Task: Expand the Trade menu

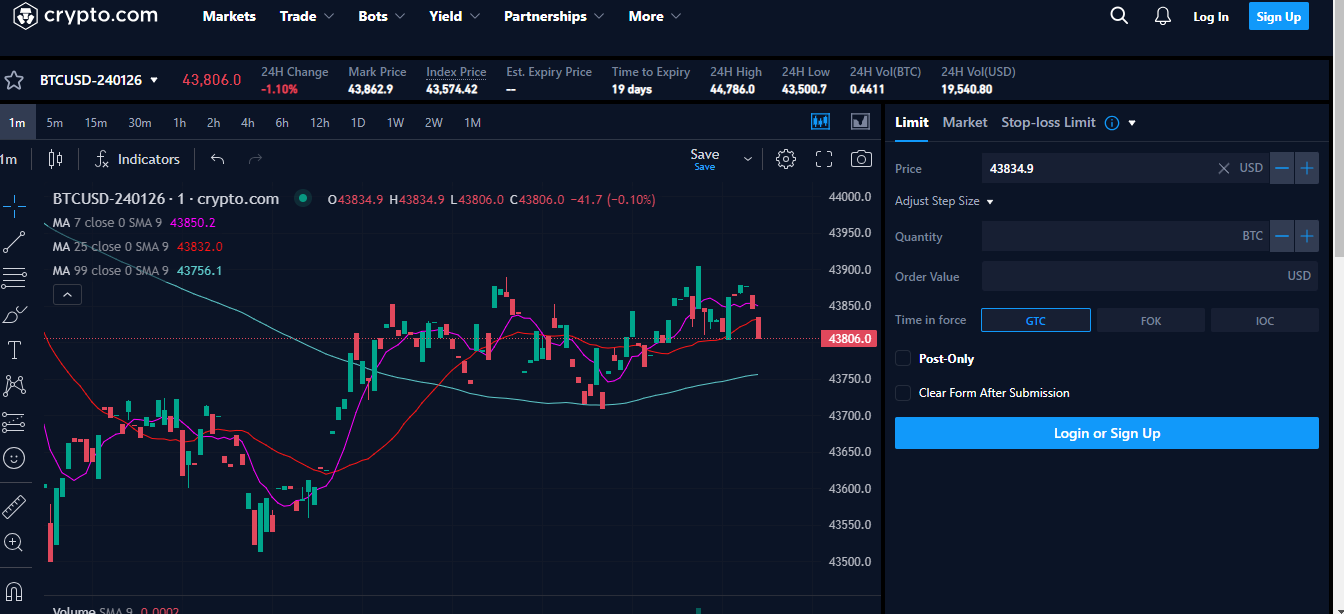Action: [307, 16]
